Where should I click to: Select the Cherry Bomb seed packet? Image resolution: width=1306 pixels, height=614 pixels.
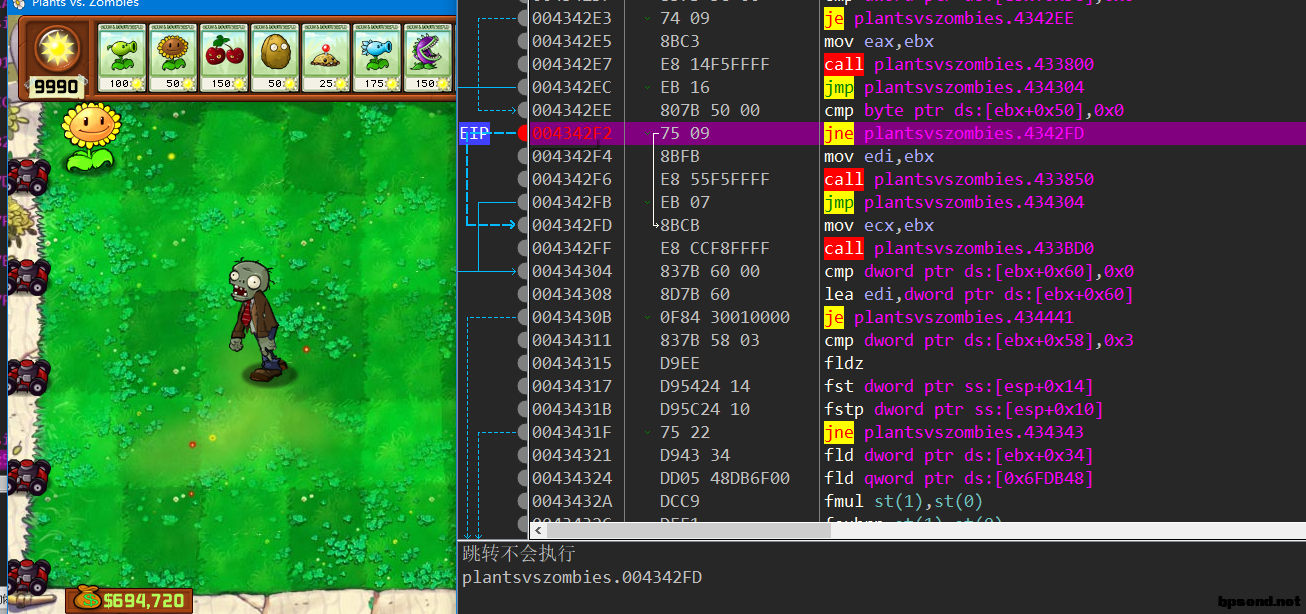point(224,58)
